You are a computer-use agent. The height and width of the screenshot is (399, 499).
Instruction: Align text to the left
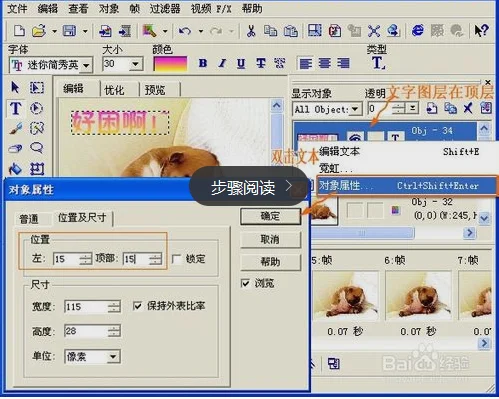click(306, 63)
